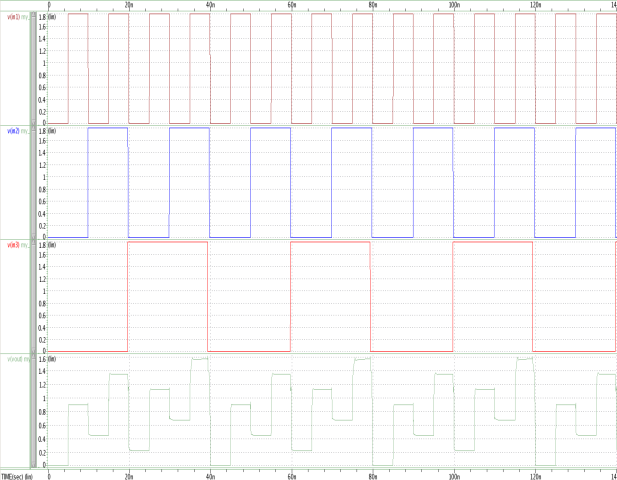Image resolution: width=617 pixels, height=480 pixels.
Task: Click scroll-up arrow in v(in3) pane
Action: (x=34, y=243)
